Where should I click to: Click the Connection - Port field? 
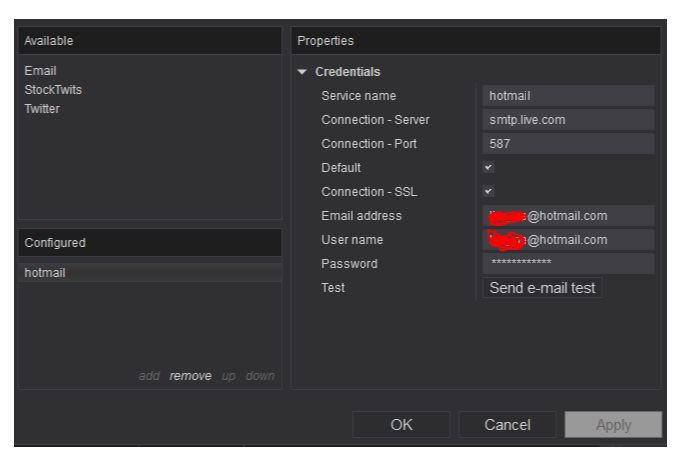click(568, 143)
